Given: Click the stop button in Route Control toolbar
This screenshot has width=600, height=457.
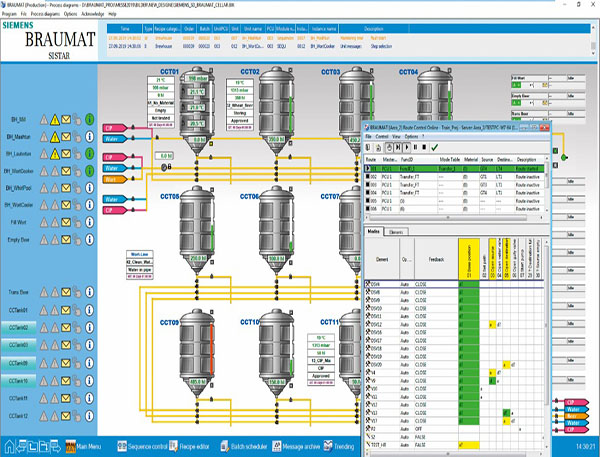Looking at the screenshot, I should pyautogui.click(x=424, y=147).
